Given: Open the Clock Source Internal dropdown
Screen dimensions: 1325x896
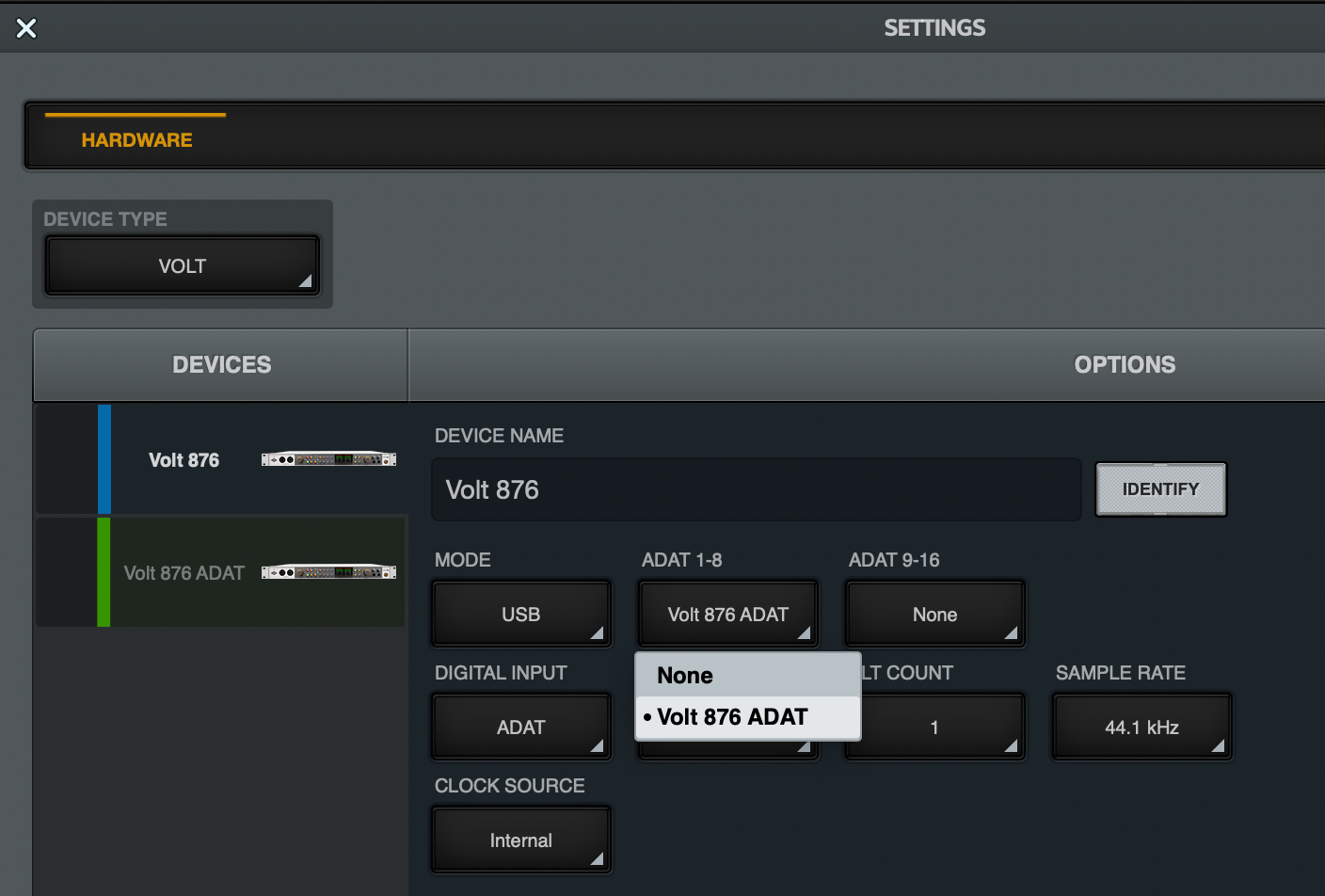Looking at the screenshot, I should coord(520,840).
